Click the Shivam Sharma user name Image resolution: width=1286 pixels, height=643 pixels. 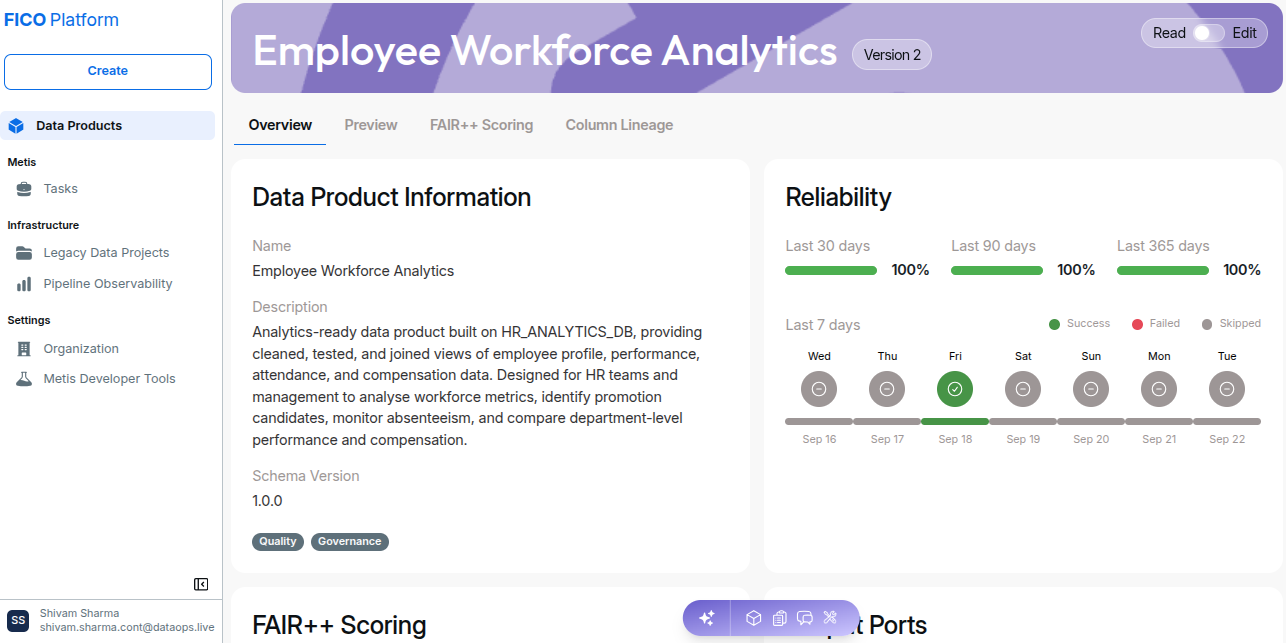coord(79,613)
